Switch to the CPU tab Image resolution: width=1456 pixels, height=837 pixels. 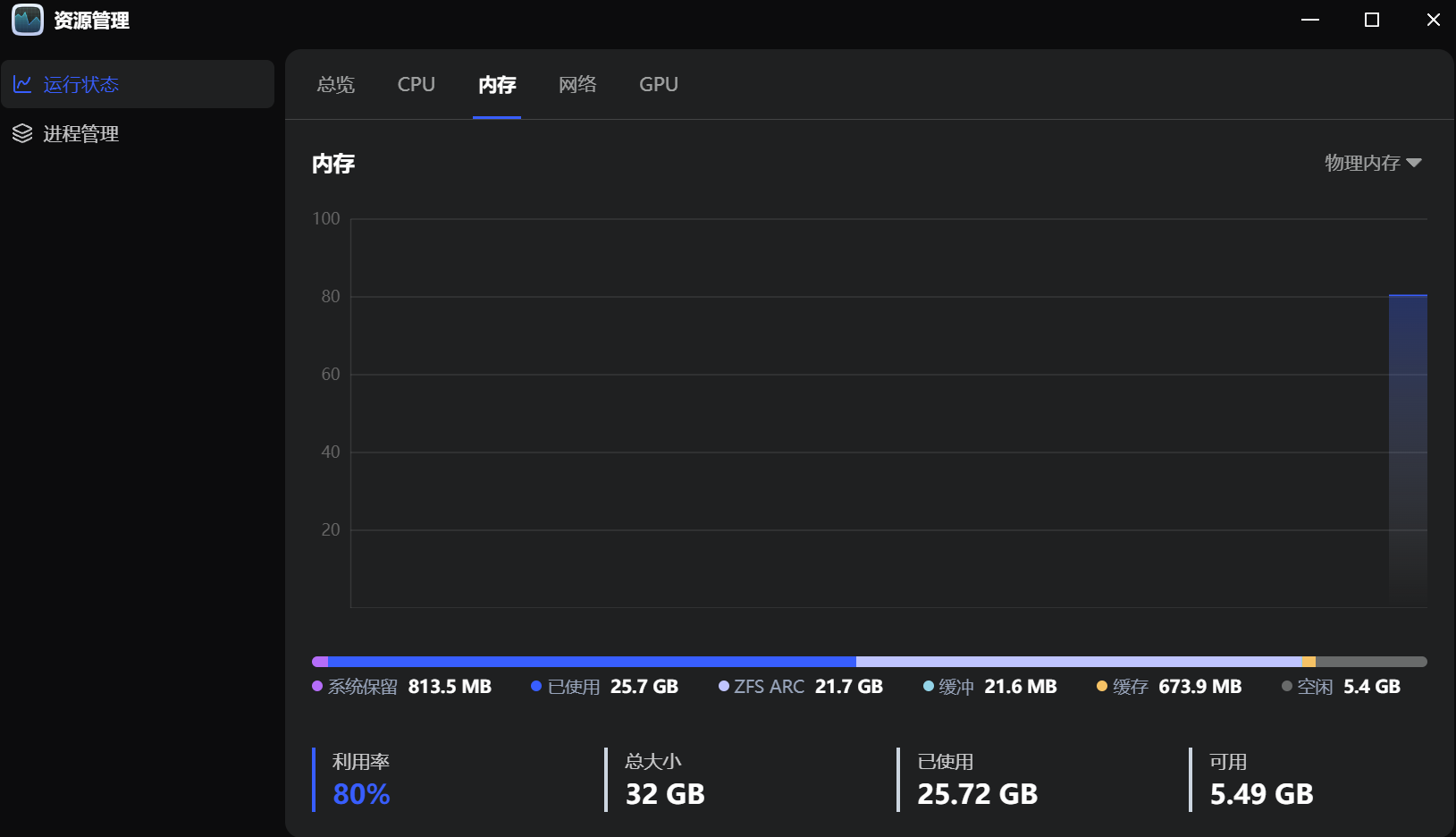click(x=417, y=84)
